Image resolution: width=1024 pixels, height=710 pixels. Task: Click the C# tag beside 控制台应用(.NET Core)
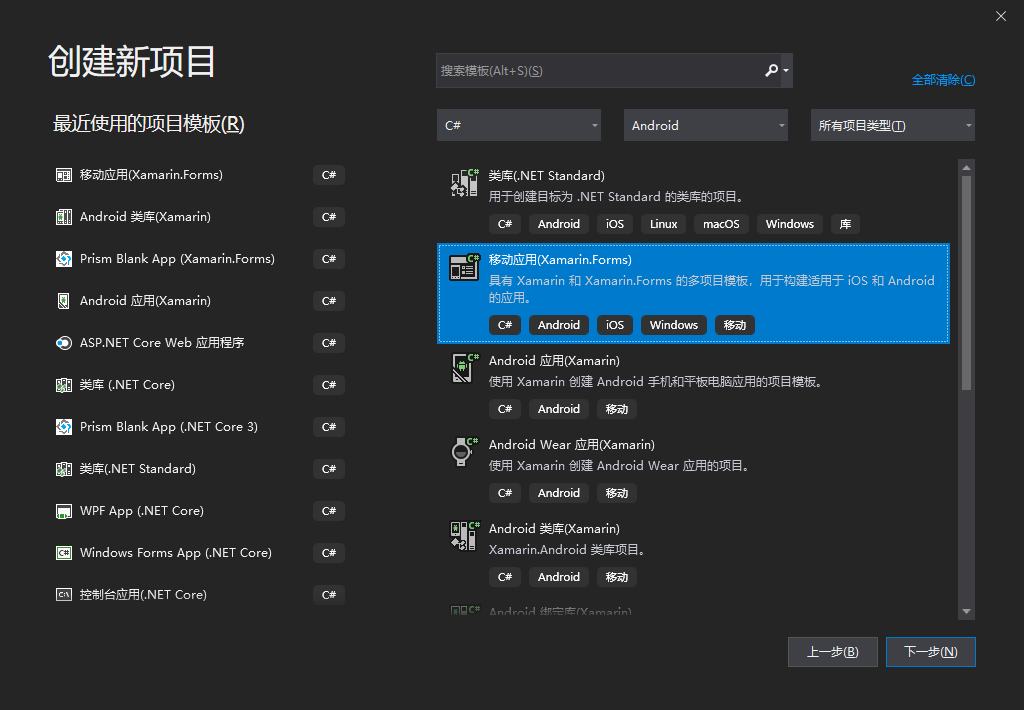click(328, 594)
